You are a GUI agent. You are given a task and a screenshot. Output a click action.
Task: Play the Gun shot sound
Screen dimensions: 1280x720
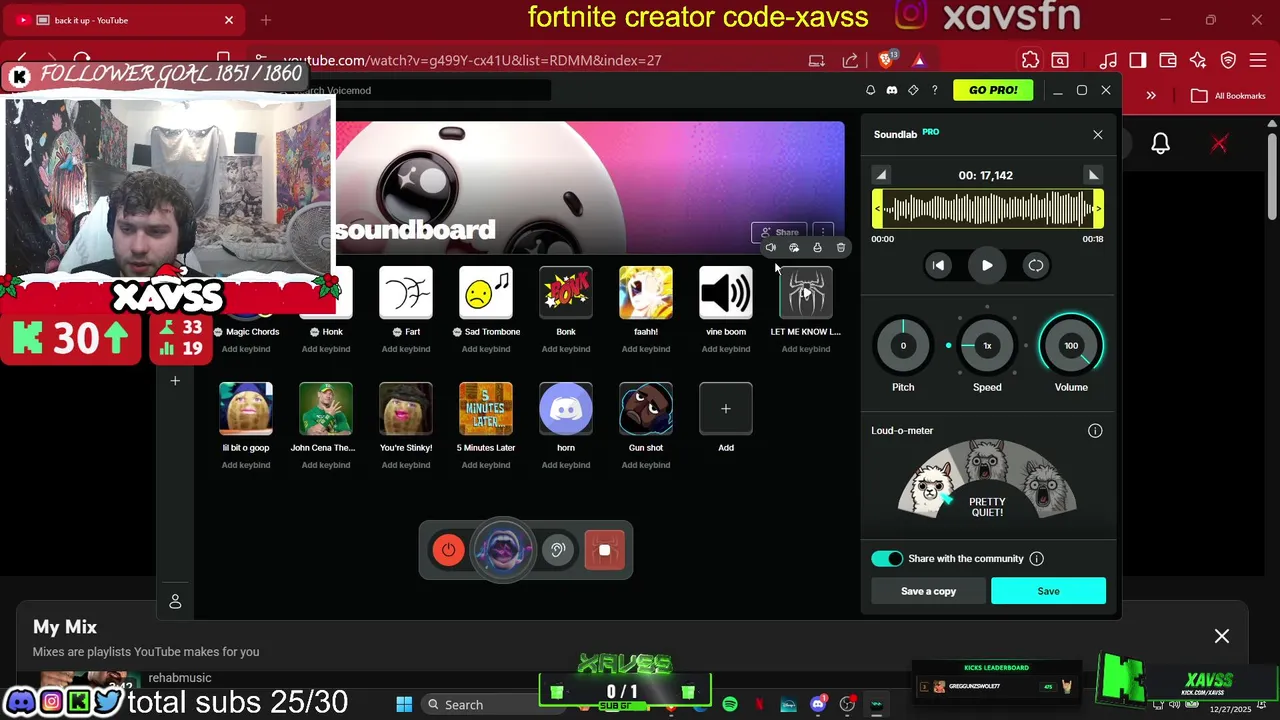(x=646, y=409)
